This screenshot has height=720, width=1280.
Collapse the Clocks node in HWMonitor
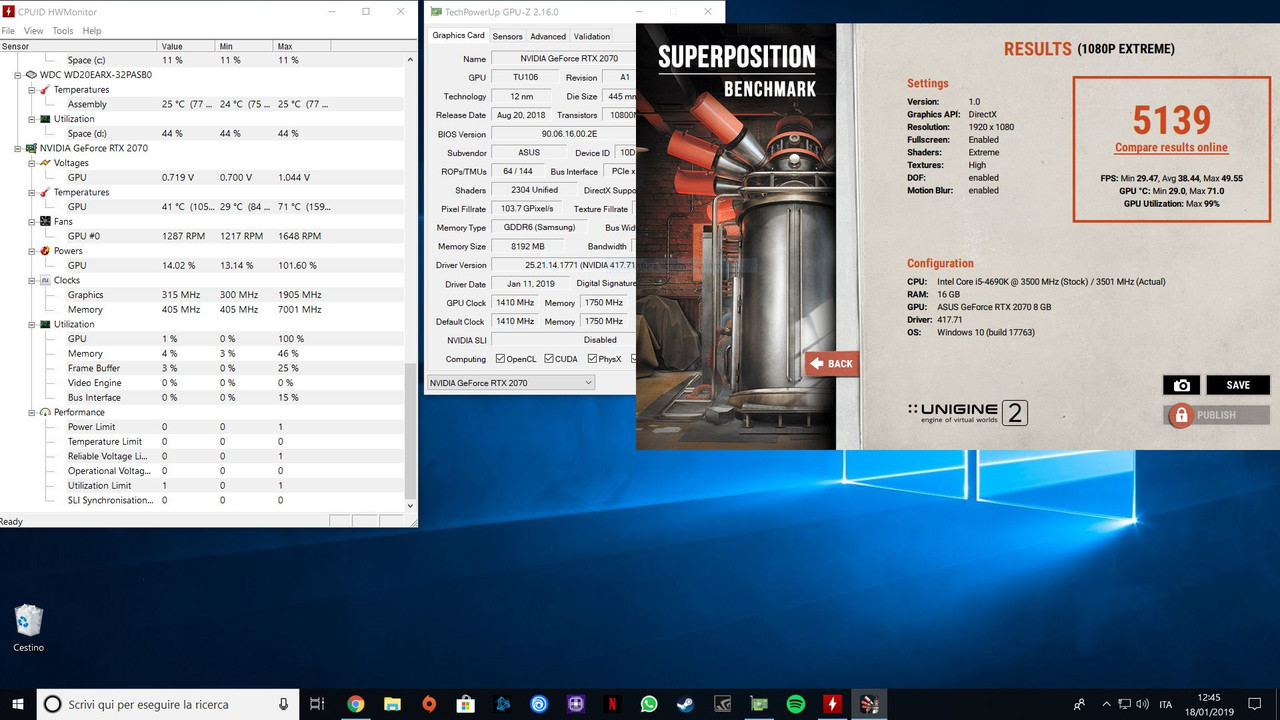32,280
